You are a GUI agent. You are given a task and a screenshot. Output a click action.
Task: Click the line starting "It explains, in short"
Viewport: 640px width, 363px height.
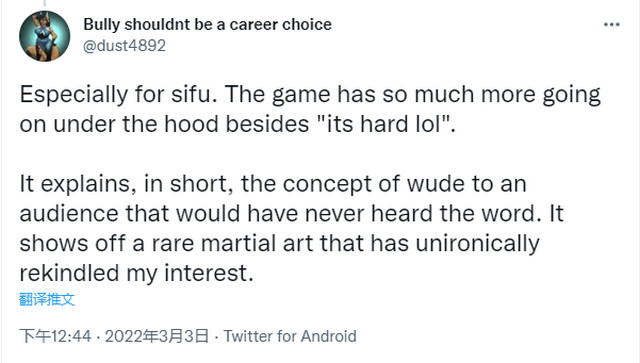tap(273, 184)
